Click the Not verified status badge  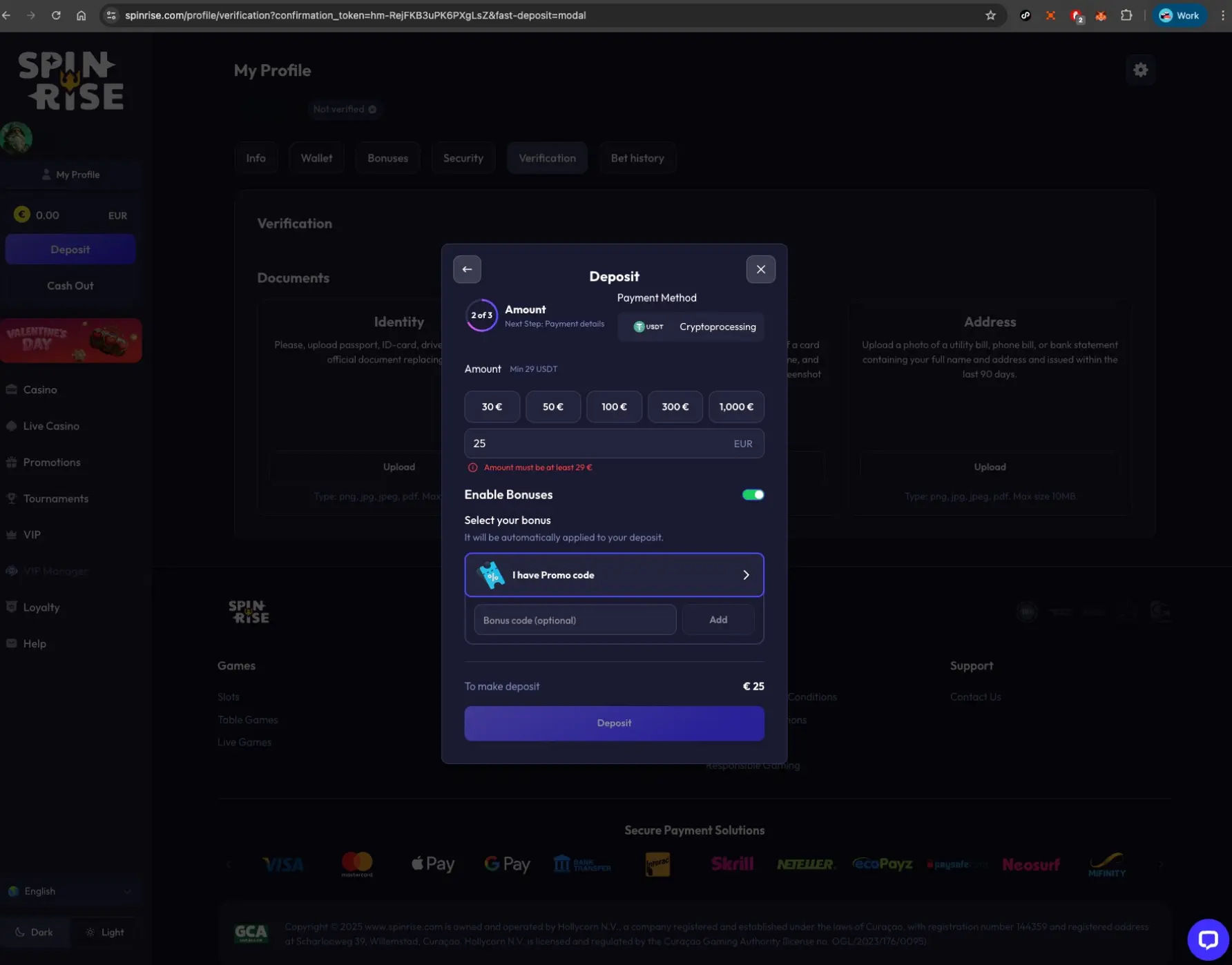(x=344, y=109)
